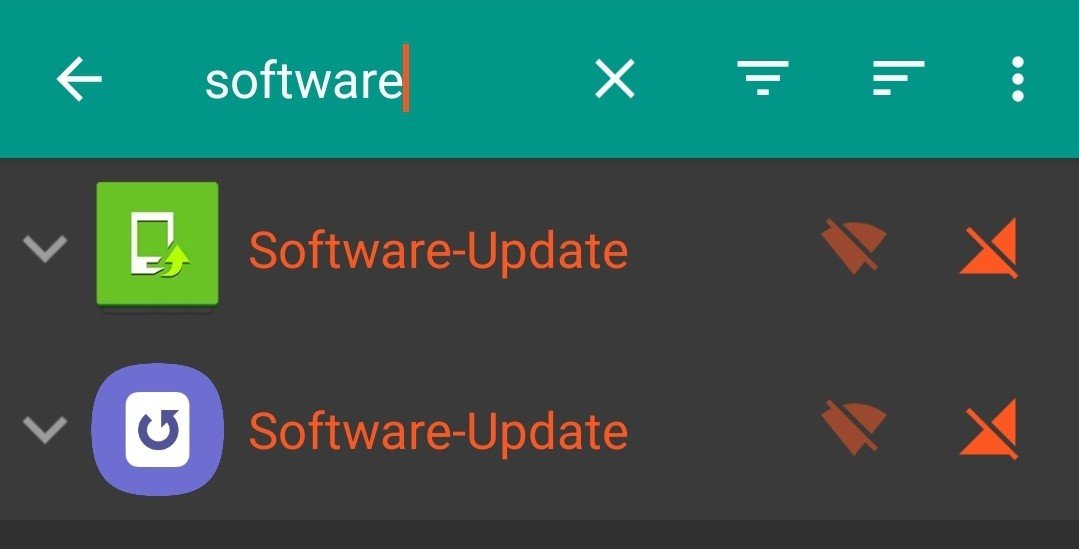
Task: Toggle mobile data for purple Software-Update
Action: coord(989,429)
